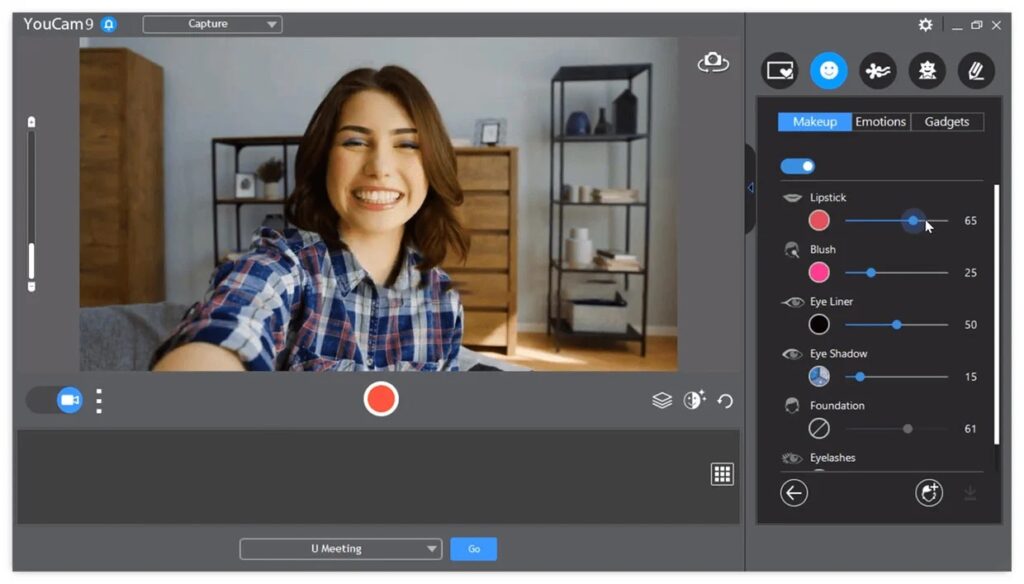Go back with the left arrow button
Screen dimensions: 1024x584
794,493
